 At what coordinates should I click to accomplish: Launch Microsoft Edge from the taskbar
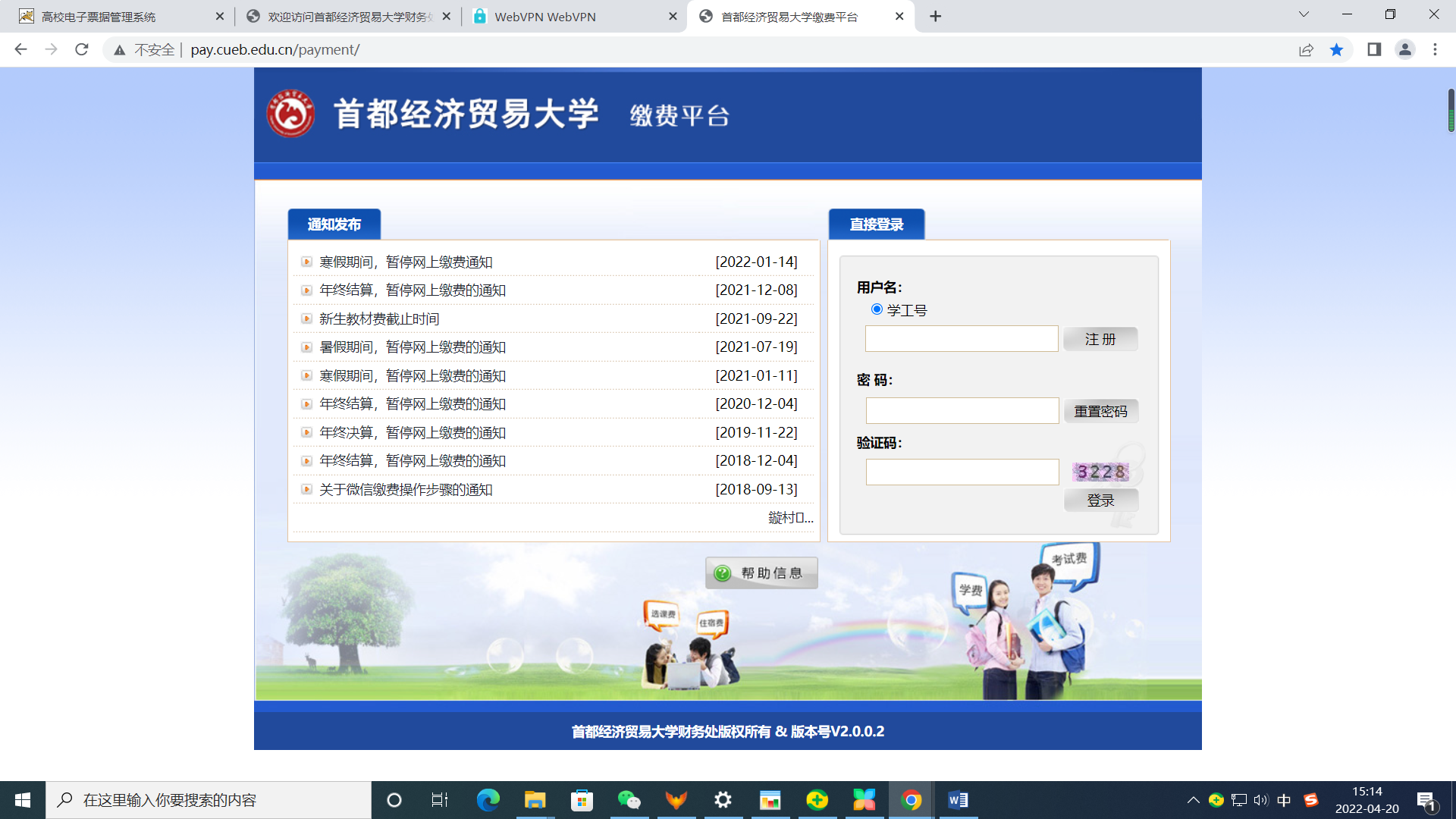[x=488, y=800]
